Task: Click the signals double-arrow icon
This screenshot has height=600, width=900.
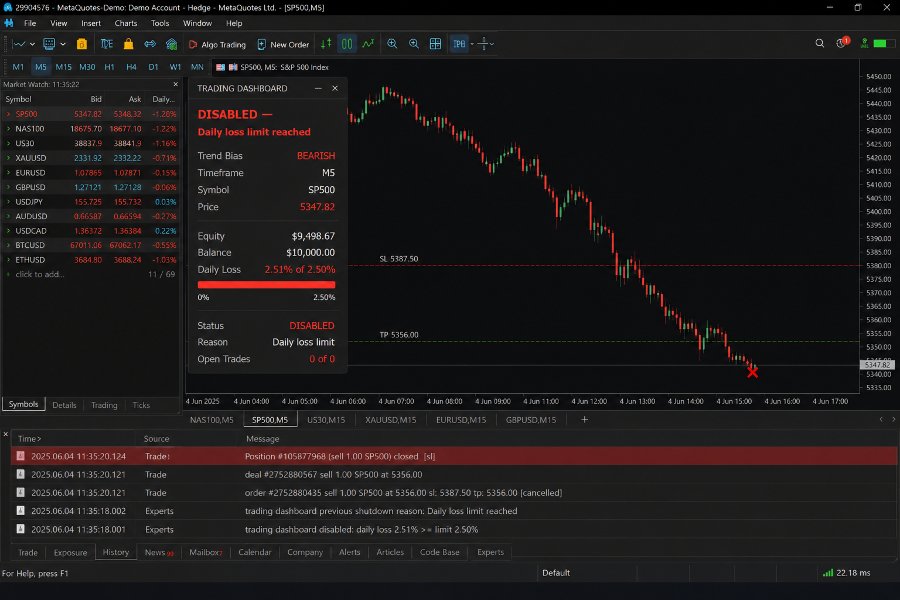Action: (x=150, y=44)
